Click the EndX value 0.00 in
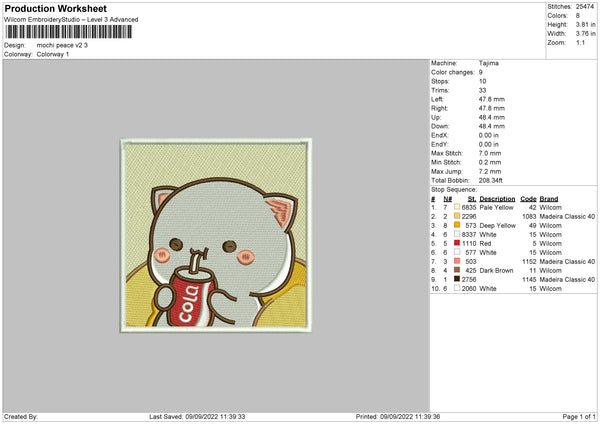Image resolution: width=600 pixels, height=424 pixels. 489,135
